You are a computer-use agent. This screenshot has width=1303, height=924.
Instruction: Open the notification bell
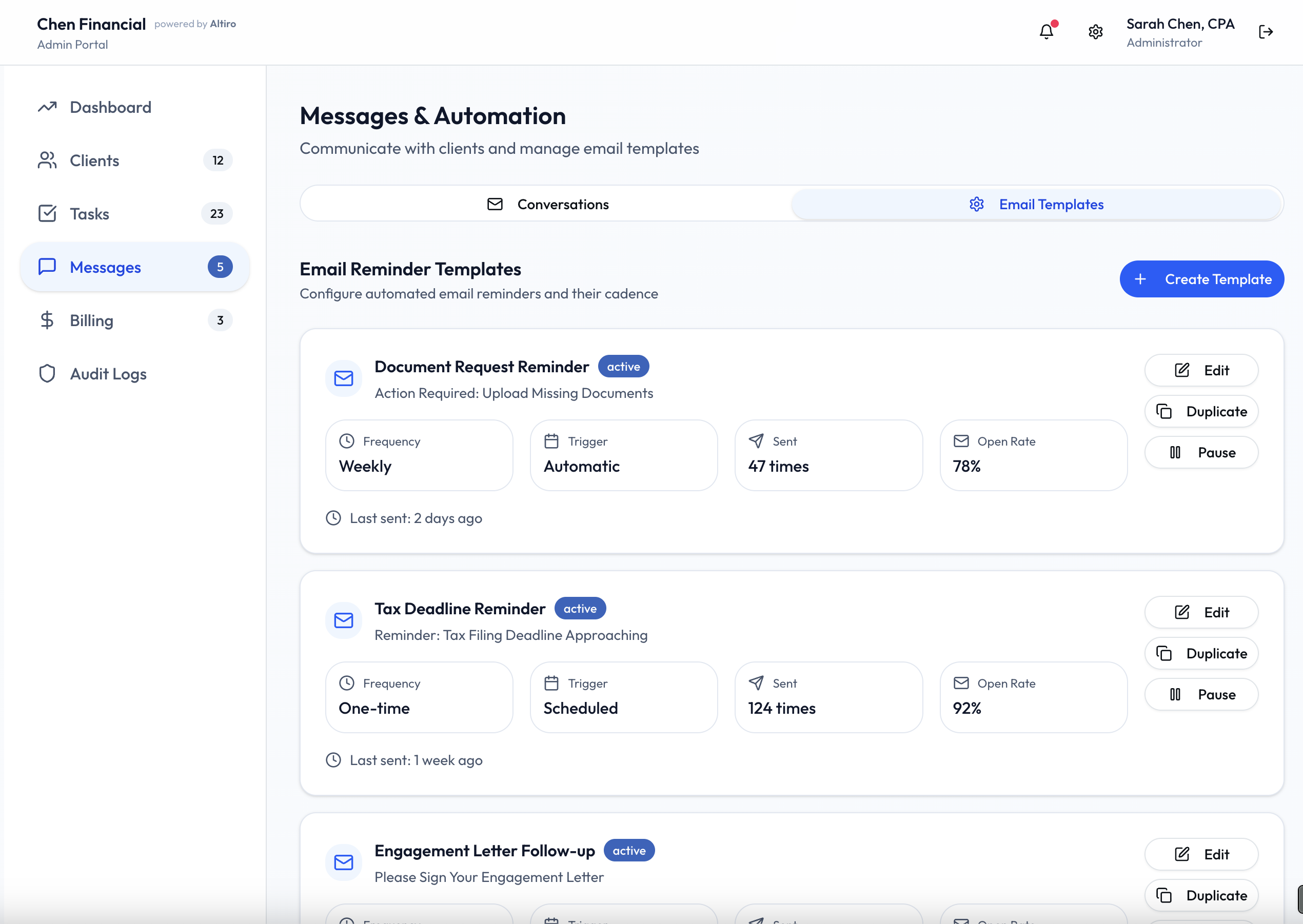pos(1047,32)
